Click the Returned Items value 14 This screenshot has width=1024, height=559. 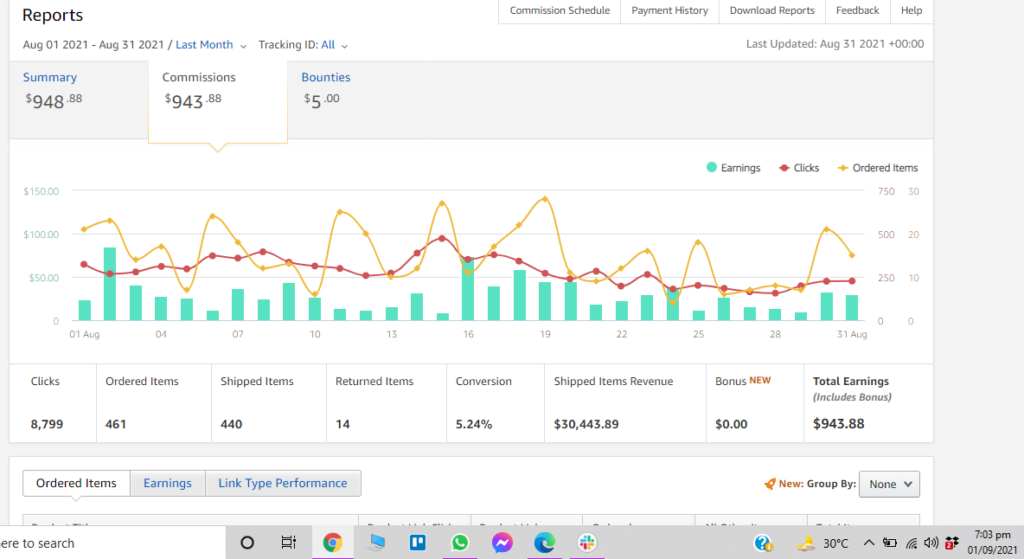coord(343,424)
